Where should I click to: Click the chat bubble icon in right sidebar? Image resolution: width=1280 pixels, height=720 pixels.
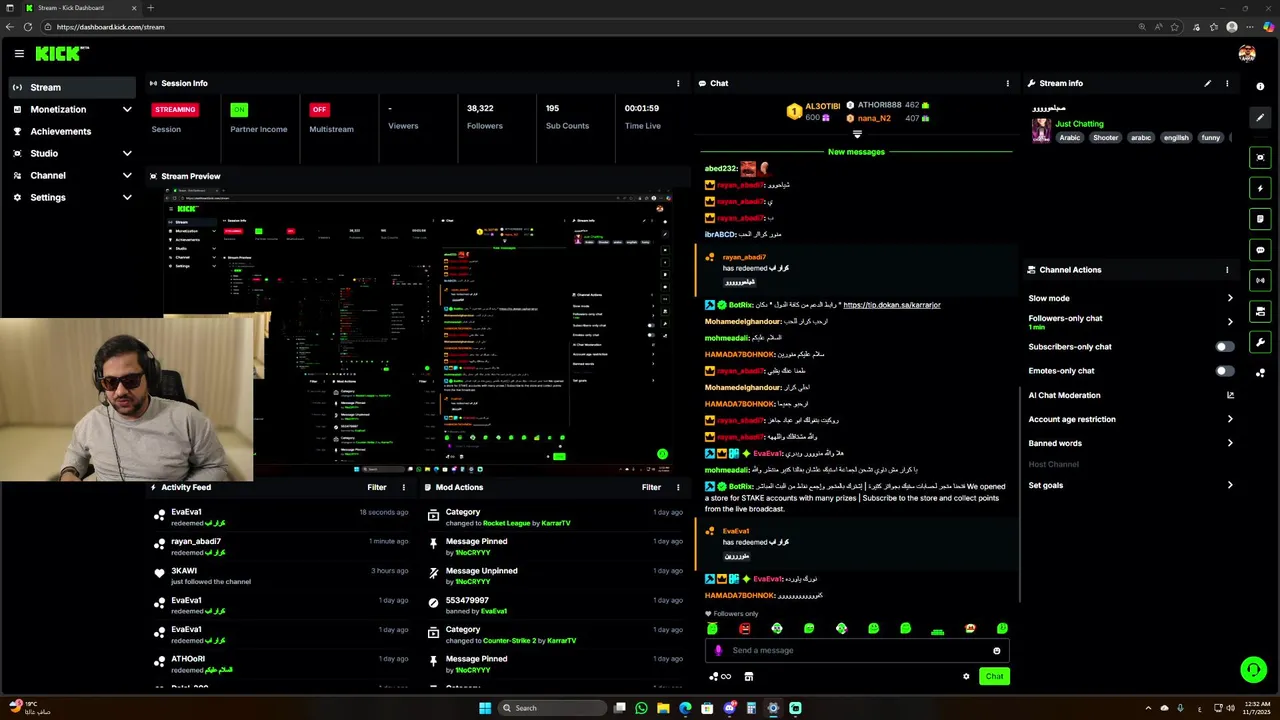pyautogui.click(x=1260, y=250)
